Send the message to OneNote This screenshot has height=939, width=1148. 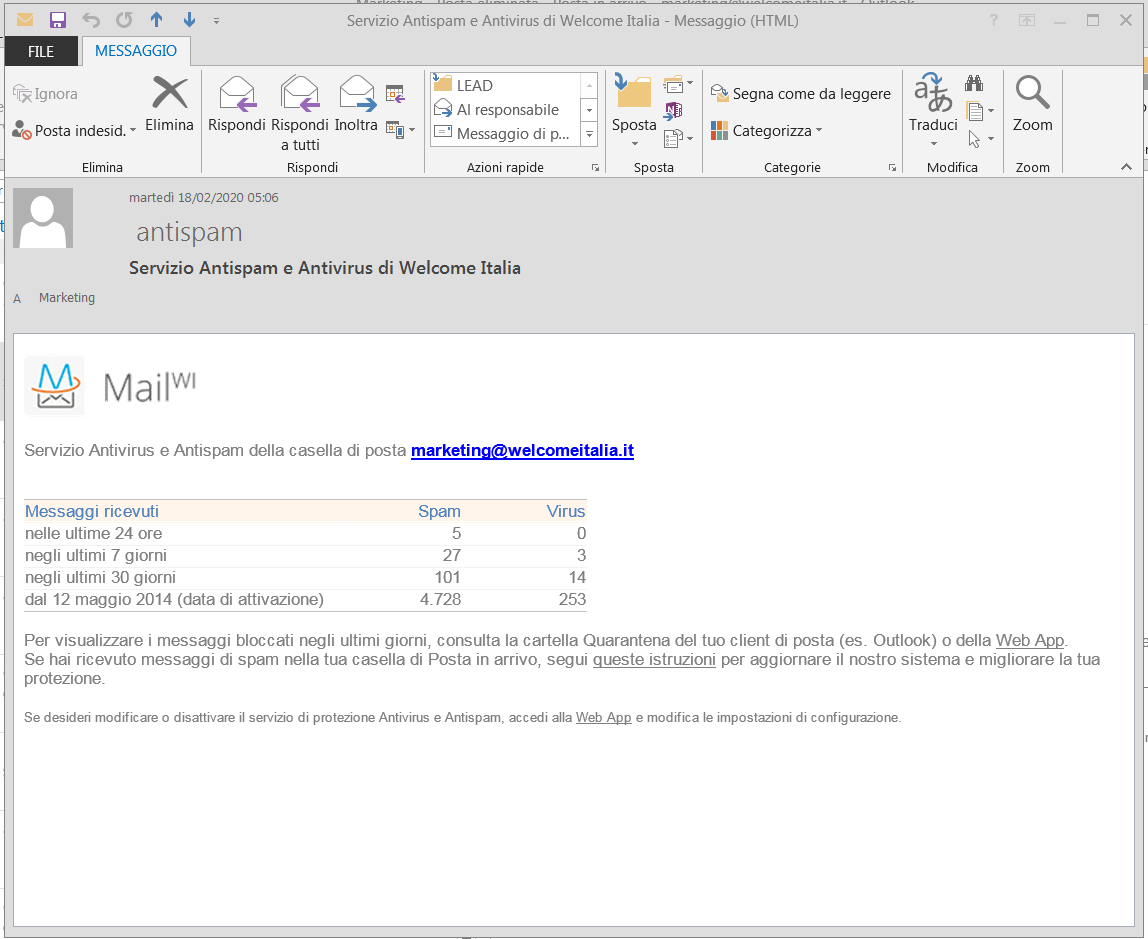click(673, 111)
